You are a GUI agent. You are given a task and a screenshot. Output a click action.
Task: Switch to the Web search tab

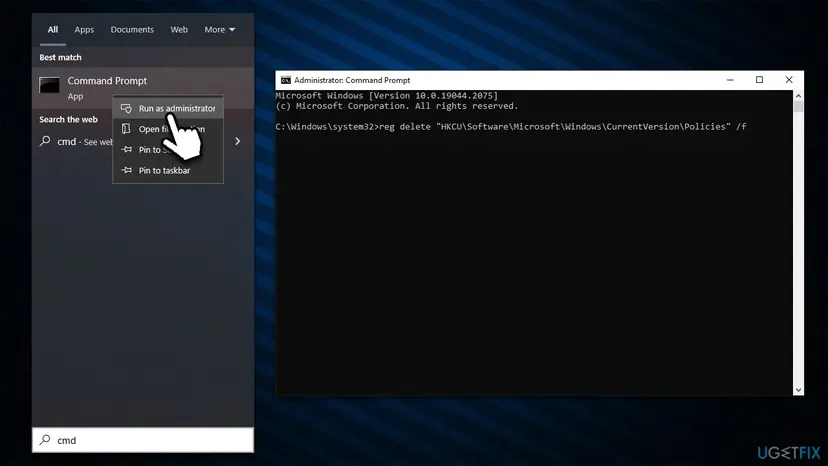(x=179, y=30)
